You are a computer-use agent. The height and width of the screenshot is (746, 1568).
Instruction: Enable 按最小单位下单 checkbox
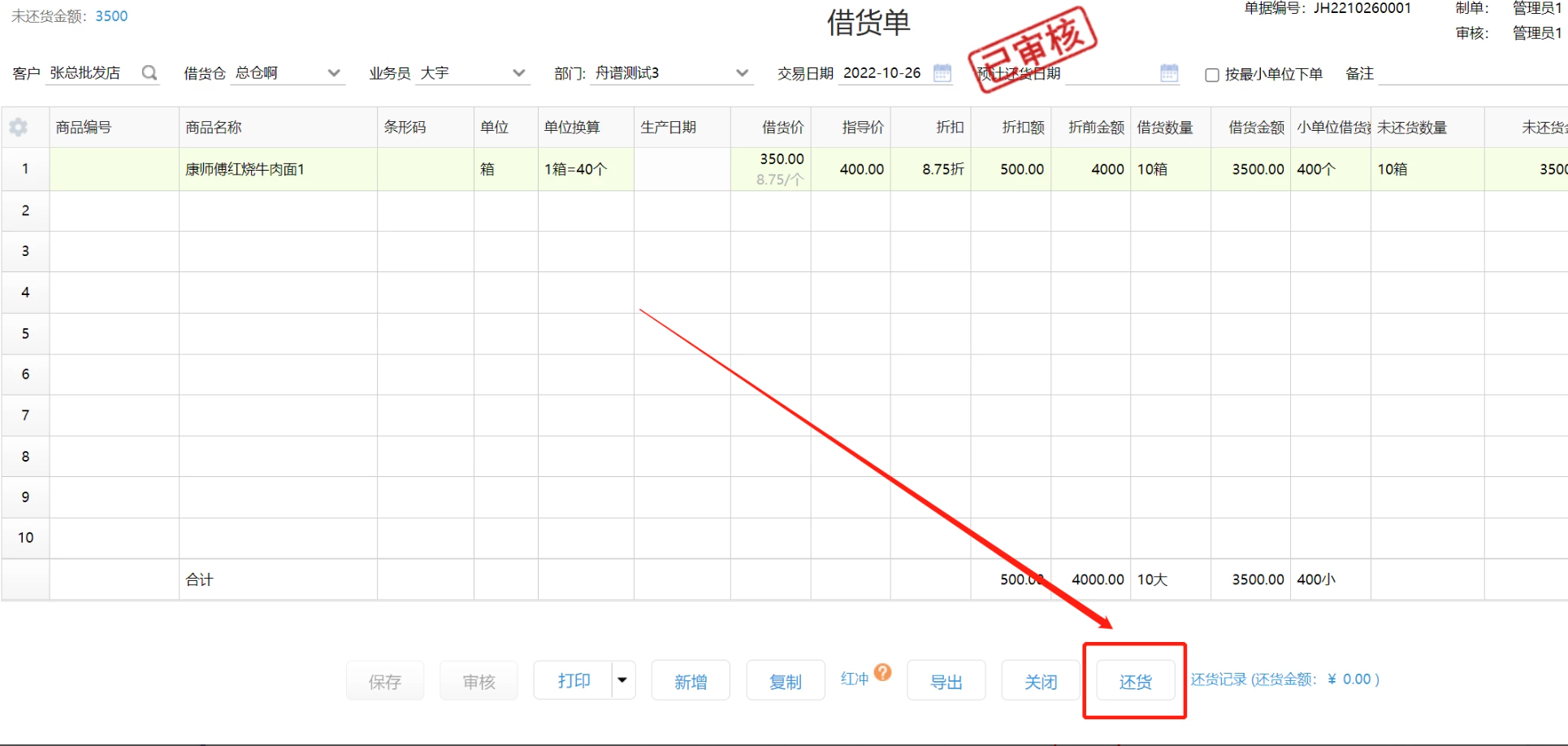click(x=1211, y=75)
